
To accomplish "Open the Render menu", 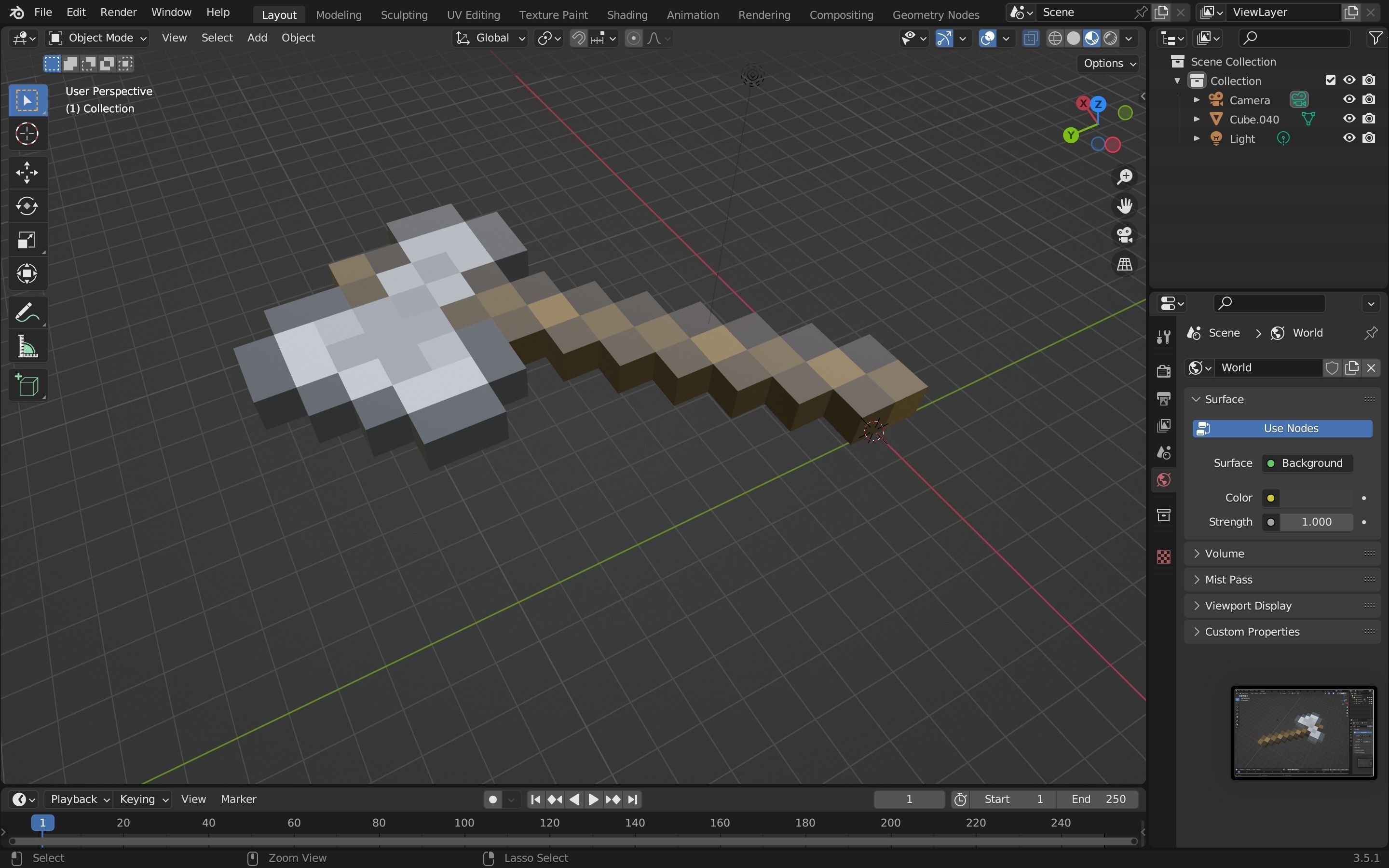I will pyautogui.click(x=118, y=12).
